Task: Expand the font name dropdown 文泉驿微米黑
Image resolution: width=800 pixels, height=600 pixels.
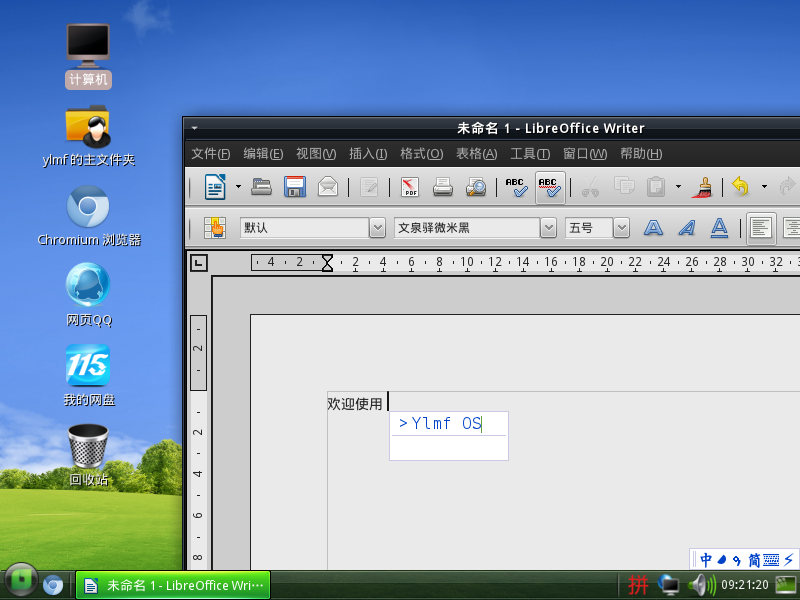Action: 548,228
